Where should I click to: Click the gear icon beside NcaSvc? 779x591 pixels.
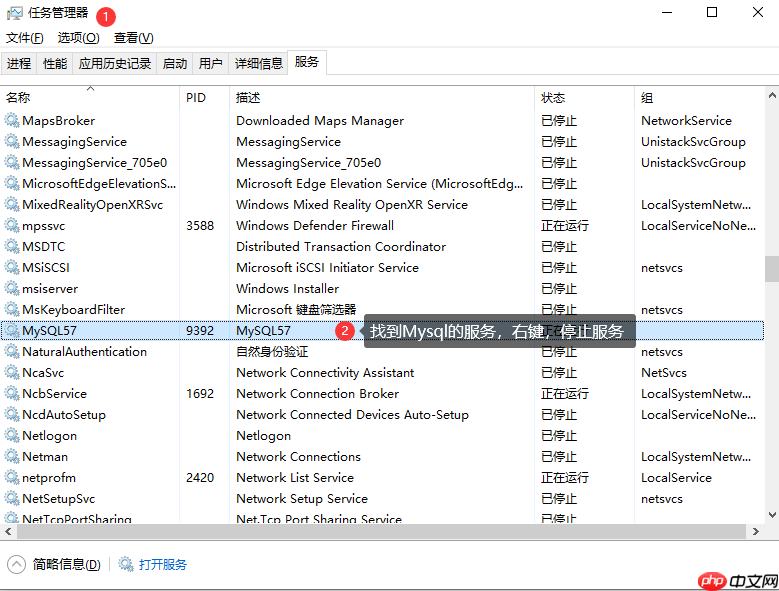(x=12, y=372)
